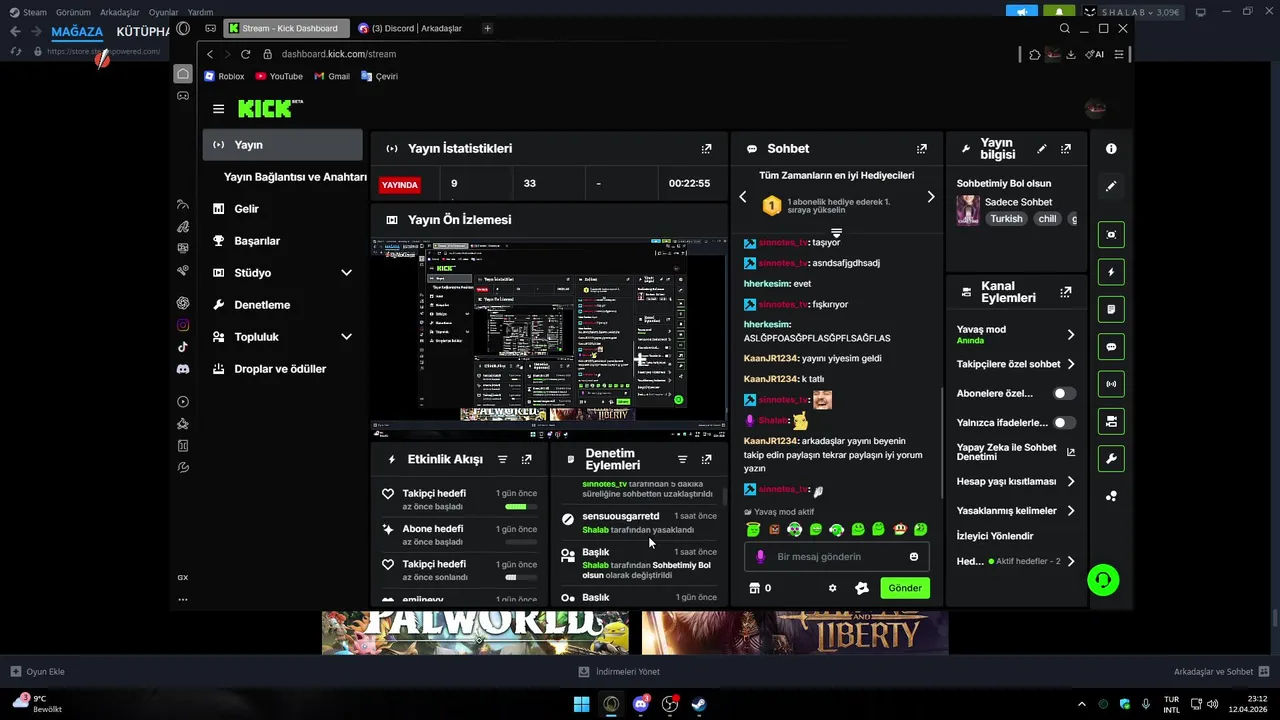Click the pencil edit icon in right toolbar
The image size is (1280, 720).
pos(1111,186)
